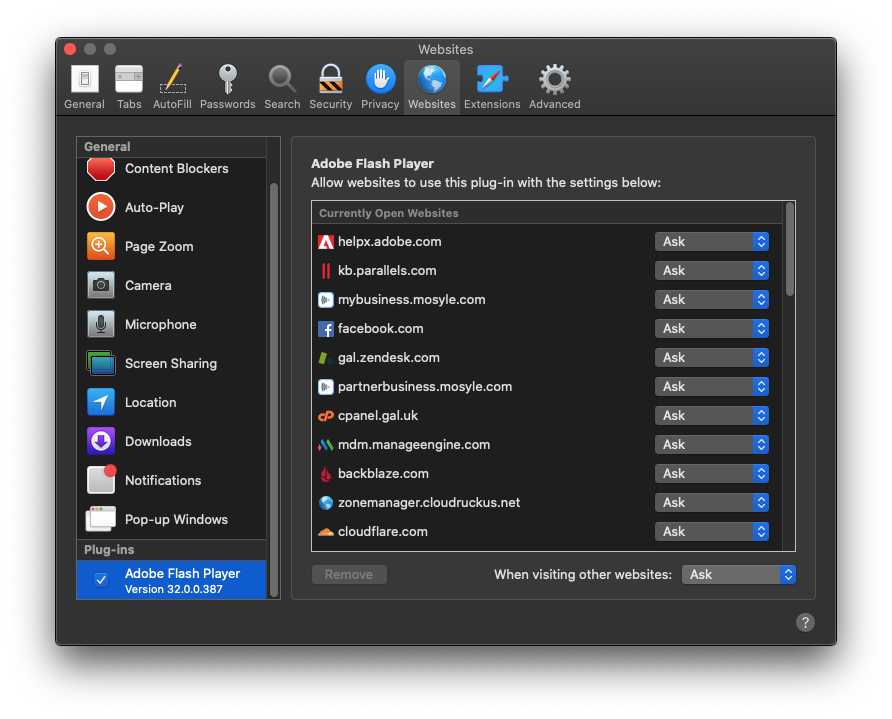The height and width of the screenshot is (719, 892).
Task: Open the General preferences icon
Action: 84,79
